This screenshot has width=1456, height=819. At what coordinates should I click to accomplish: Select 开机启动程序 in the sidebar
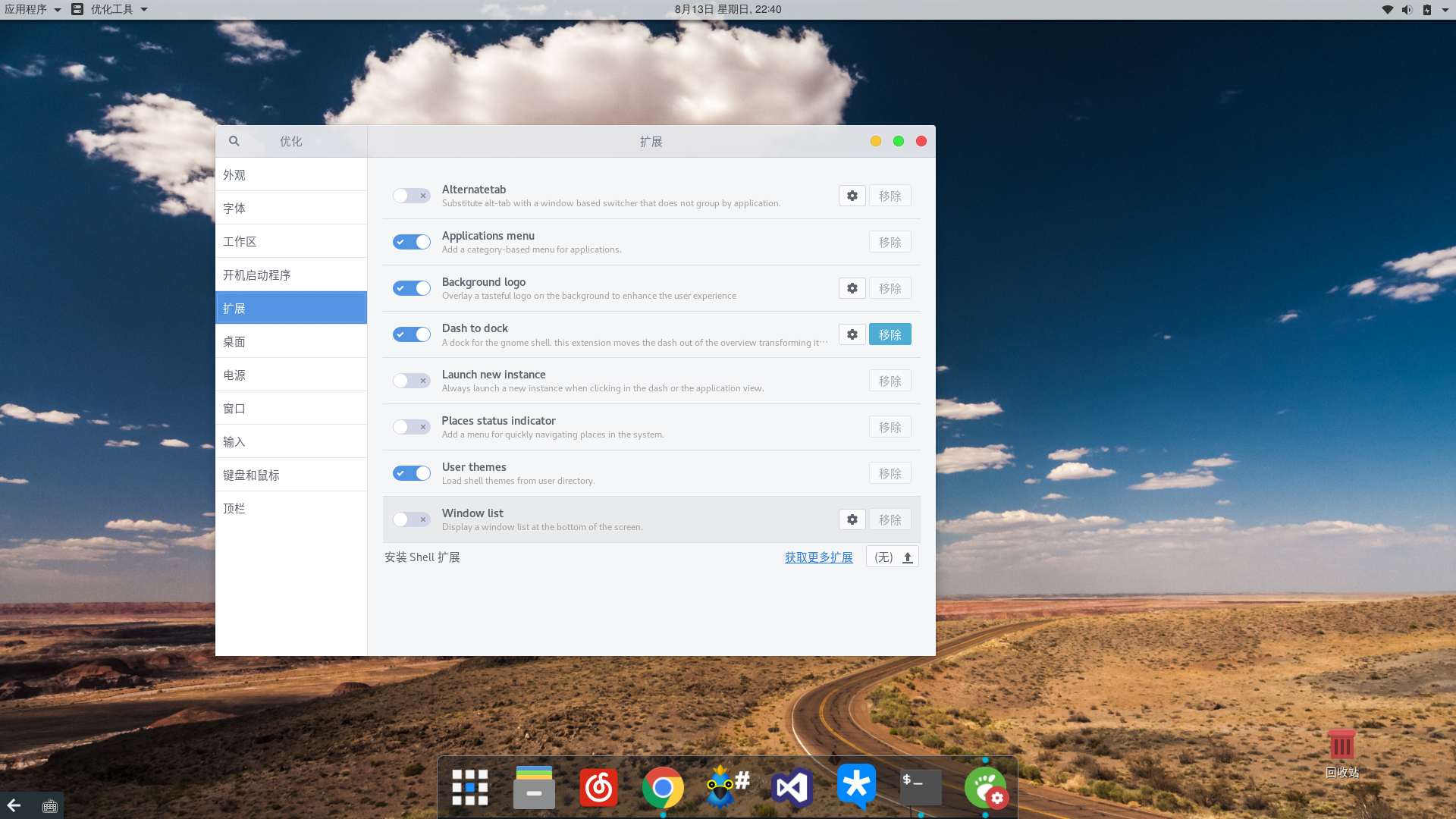click(x=291, y=275)
